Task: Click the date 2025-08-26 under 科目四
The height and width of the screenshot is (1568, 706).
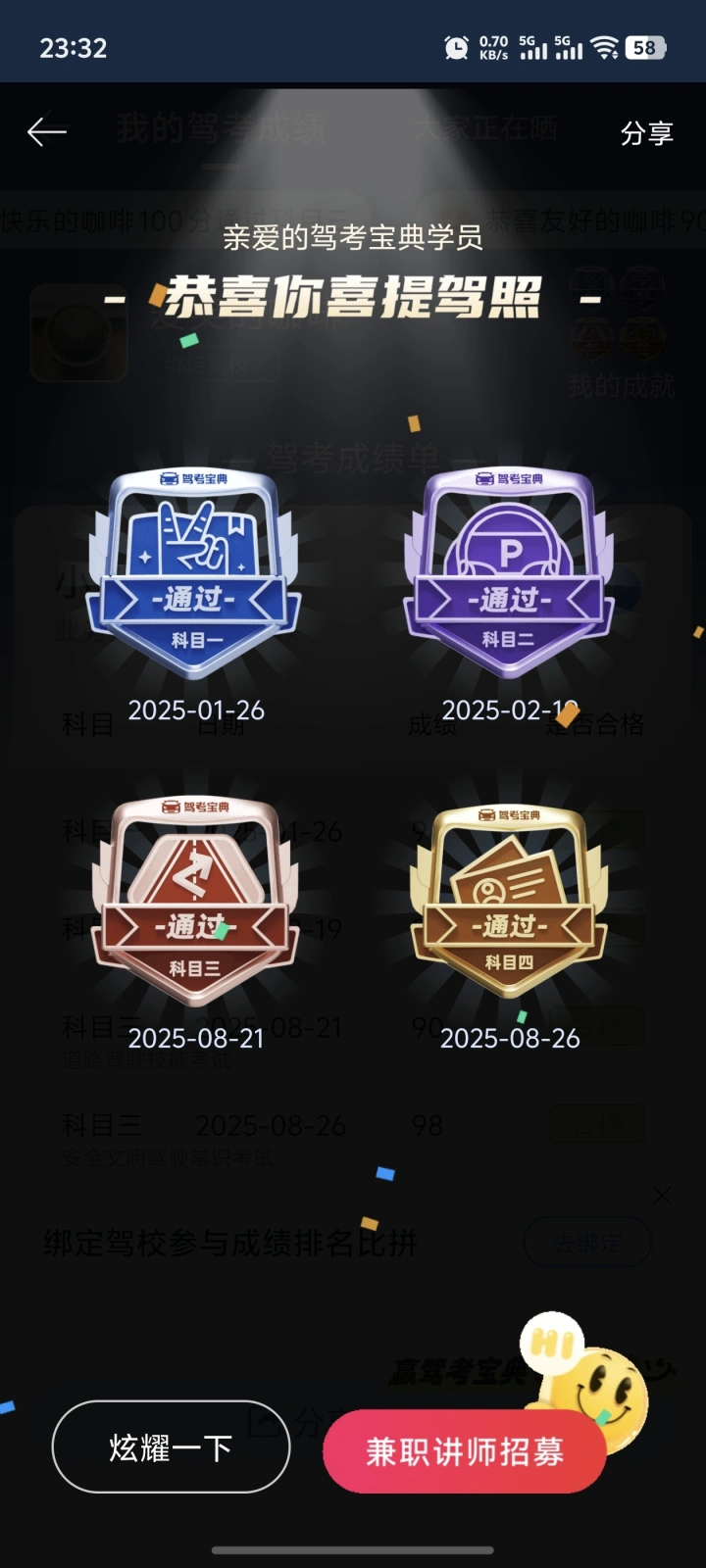Action: 510,1039
